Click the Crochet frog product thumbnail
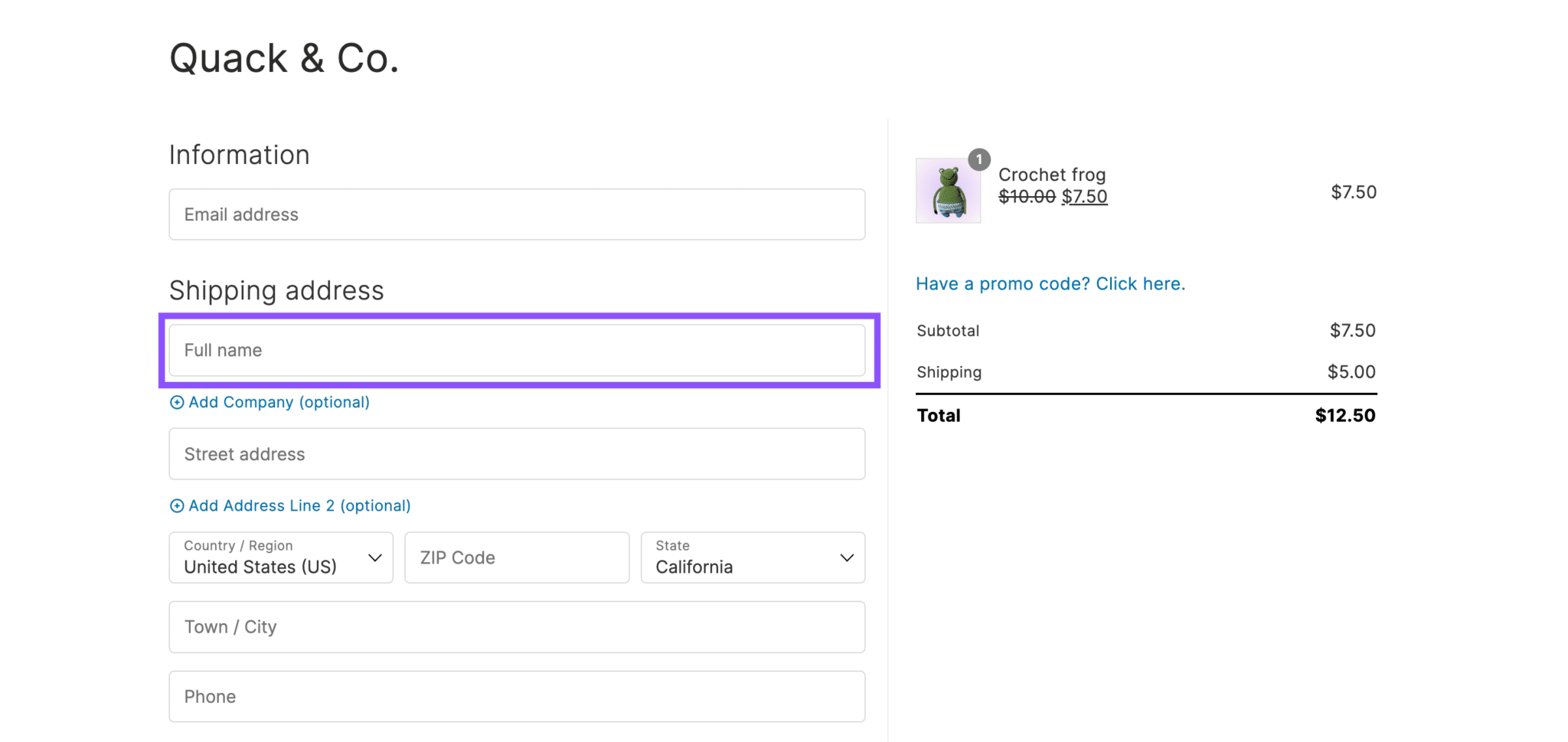The width and height of the screenshot is (1568, 742). [x=948, y=191]
